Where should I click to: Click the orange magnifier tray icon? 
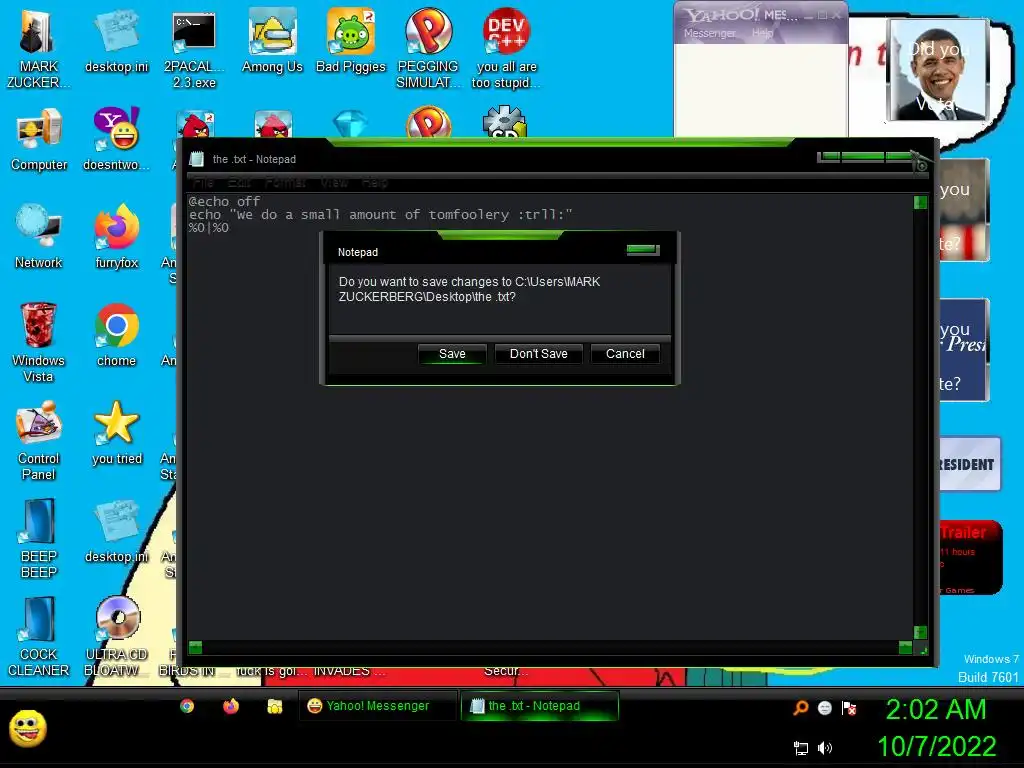801,708
